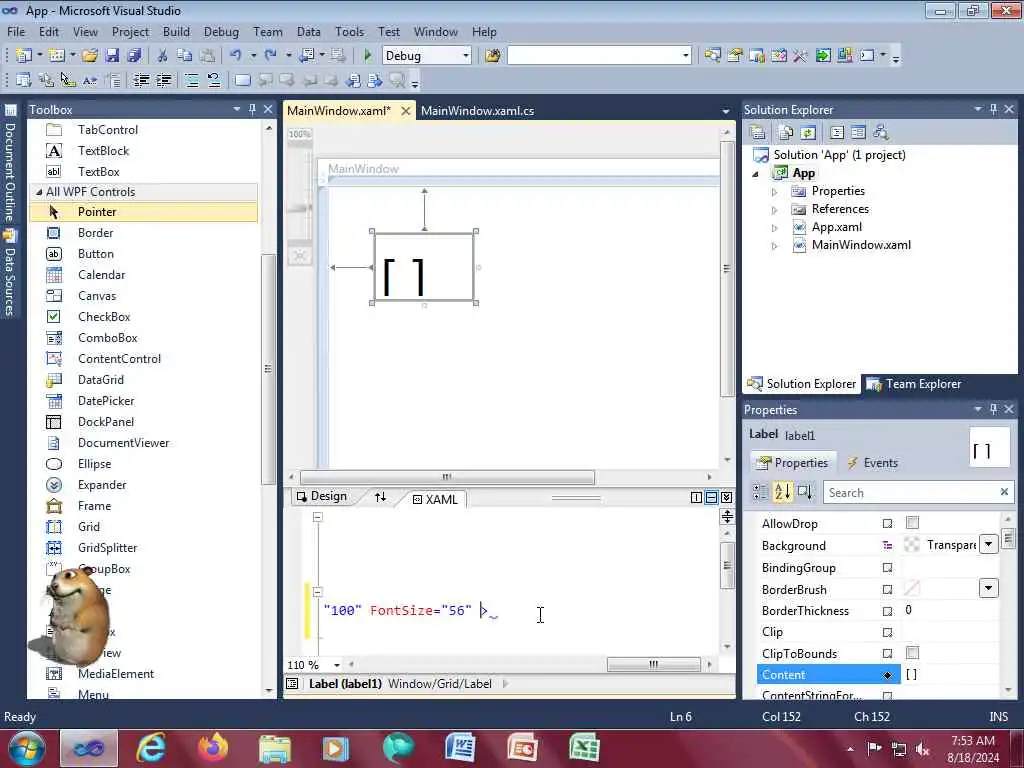Comment out selected lines icon

click(x=191, y=80)
